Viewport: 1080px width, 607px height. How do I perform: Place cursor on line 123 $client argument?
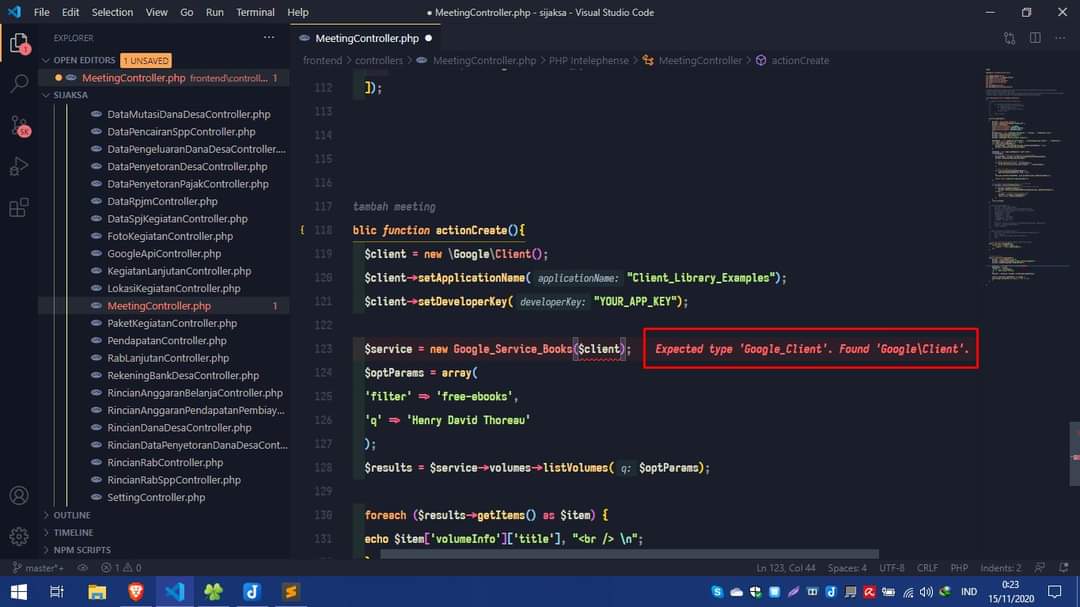pyautogui.click(x=599, y=349)
